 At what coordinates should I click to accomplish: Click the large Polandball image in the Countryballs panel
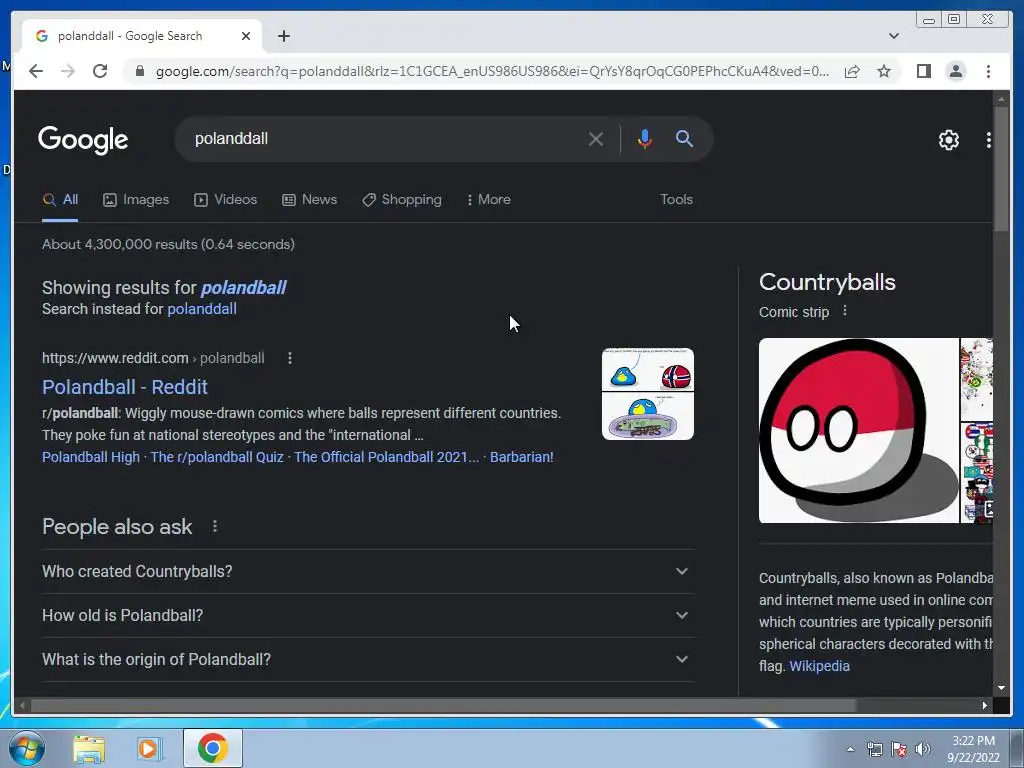point(859,430)
